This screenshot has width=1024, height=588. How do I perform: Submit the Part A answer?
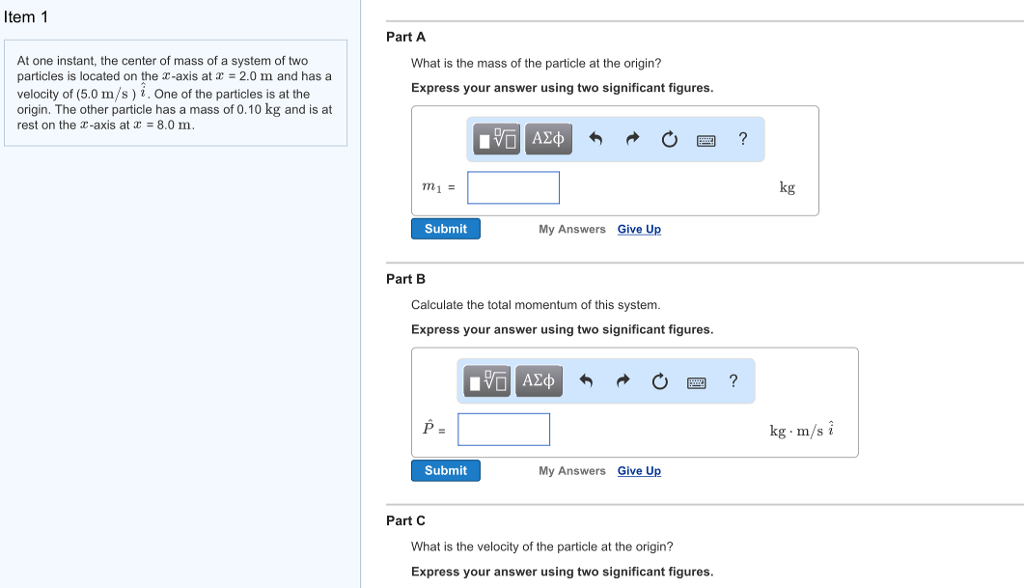[x=445, y=229]
